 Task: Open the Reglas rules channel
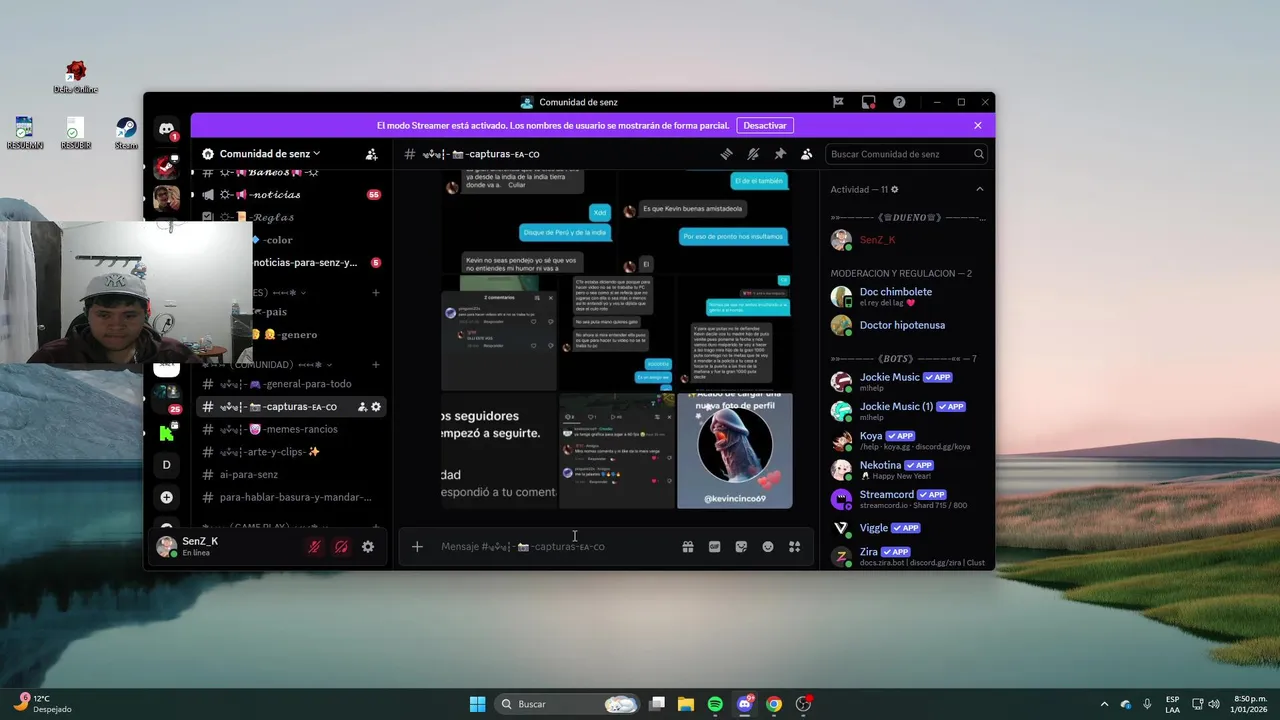290,217
